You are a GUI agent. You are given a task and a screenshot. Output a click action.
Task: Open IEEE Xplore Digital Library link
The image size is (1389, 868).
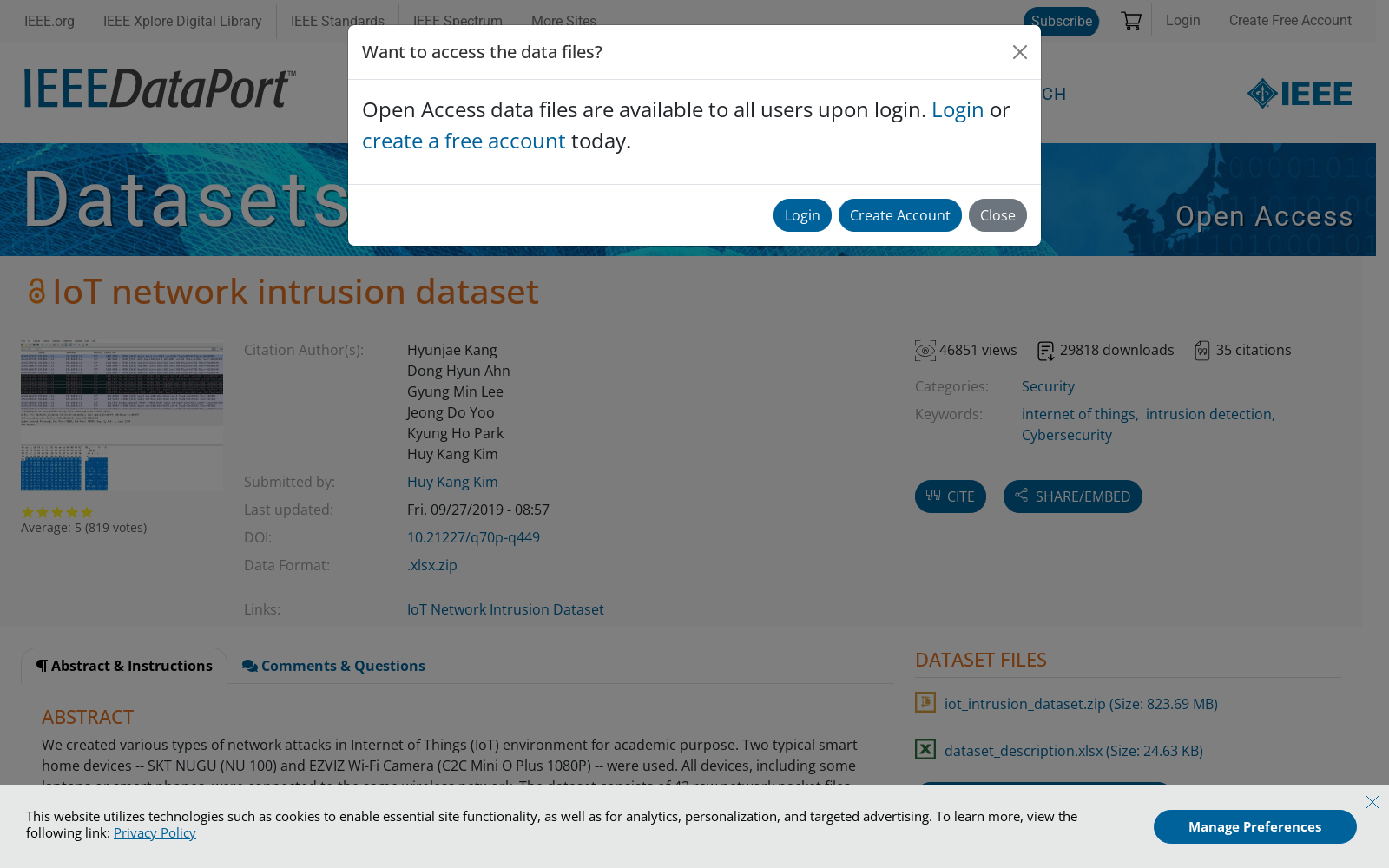(x=182, y=22)
